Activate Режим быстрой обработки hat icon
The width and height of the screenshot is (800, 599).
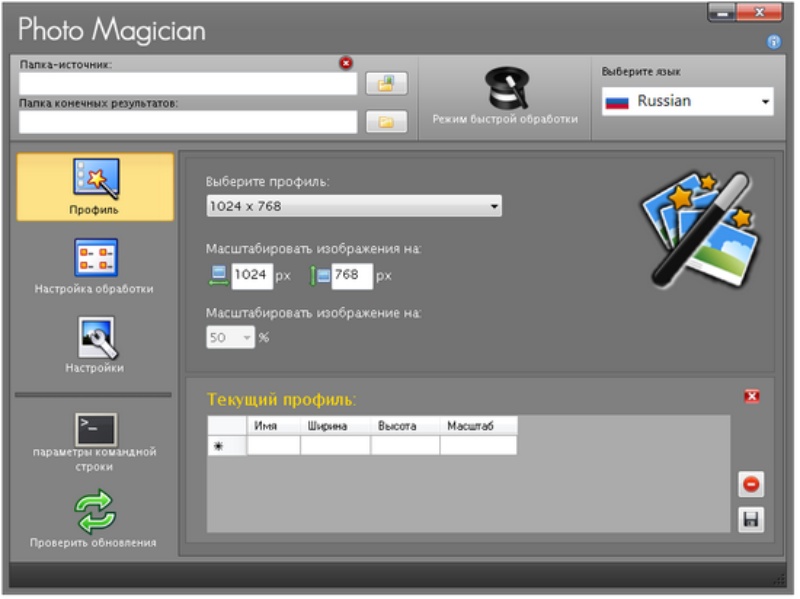[504, 90]
